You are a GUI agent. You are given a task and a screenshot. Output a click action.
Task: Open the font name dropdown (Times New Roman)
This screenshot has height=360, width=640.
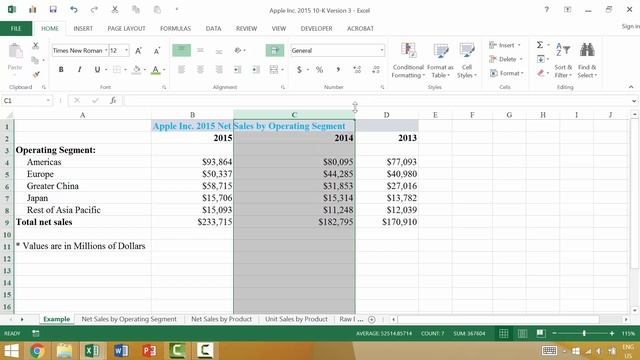[106, 51]
